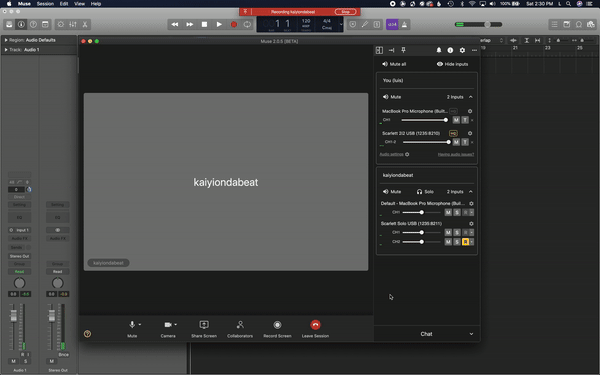Toggle the metronome icon
The width and height of the screenshot is (600, 375).
click(x=404, y=24)
